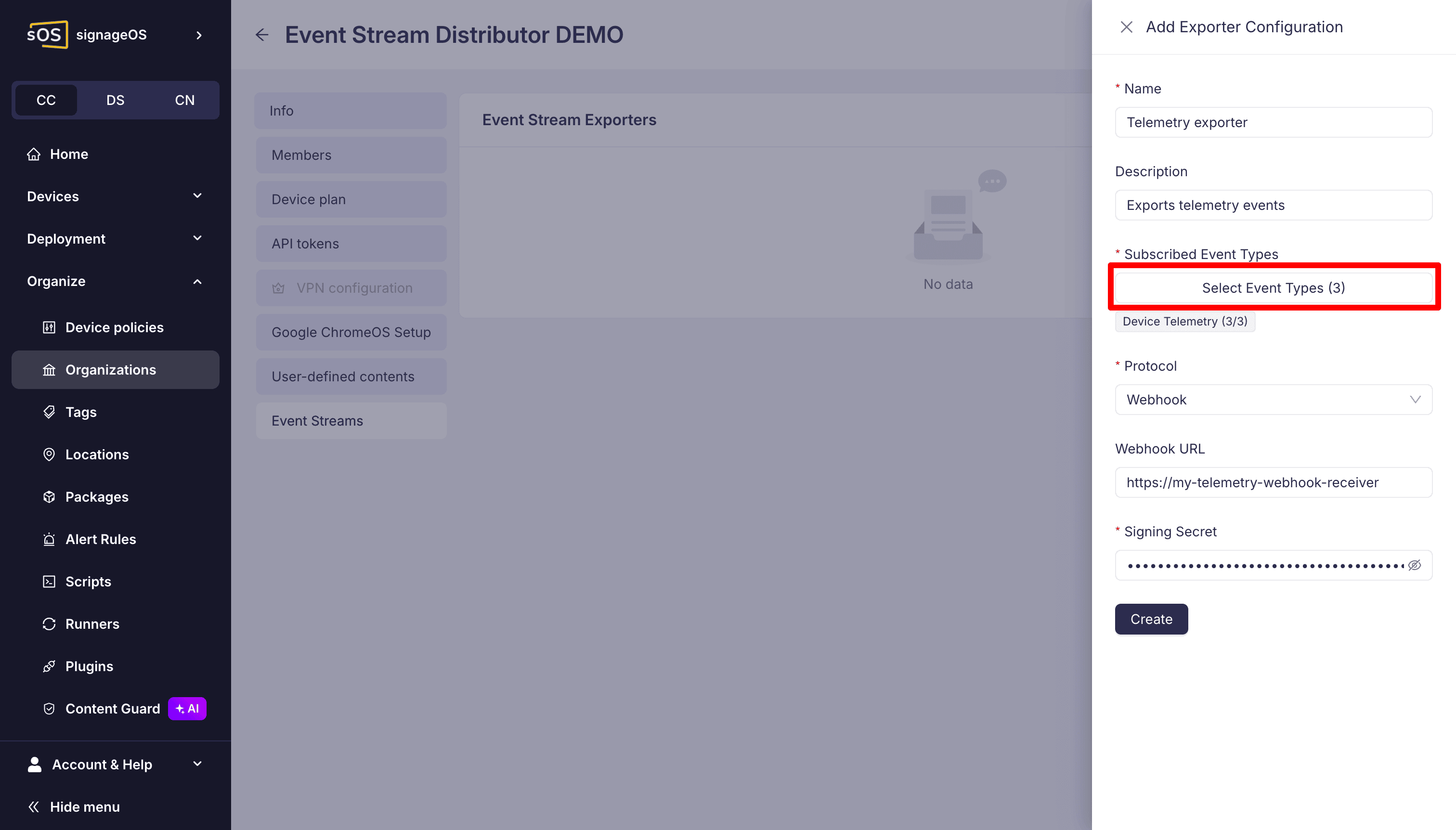Click the Hide menu double-arrow icon

[x=34, y=806]
